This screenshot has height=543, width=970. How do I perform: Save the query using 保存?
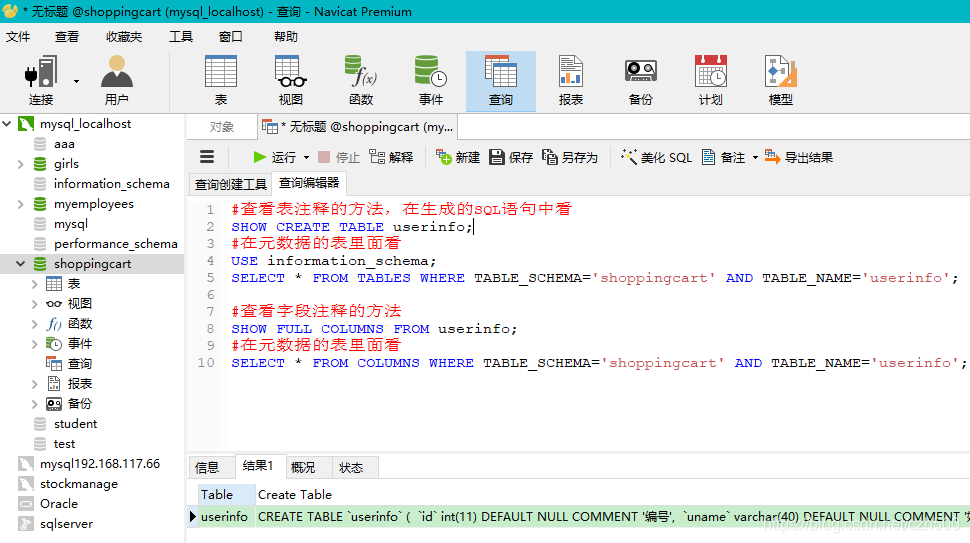511,157
